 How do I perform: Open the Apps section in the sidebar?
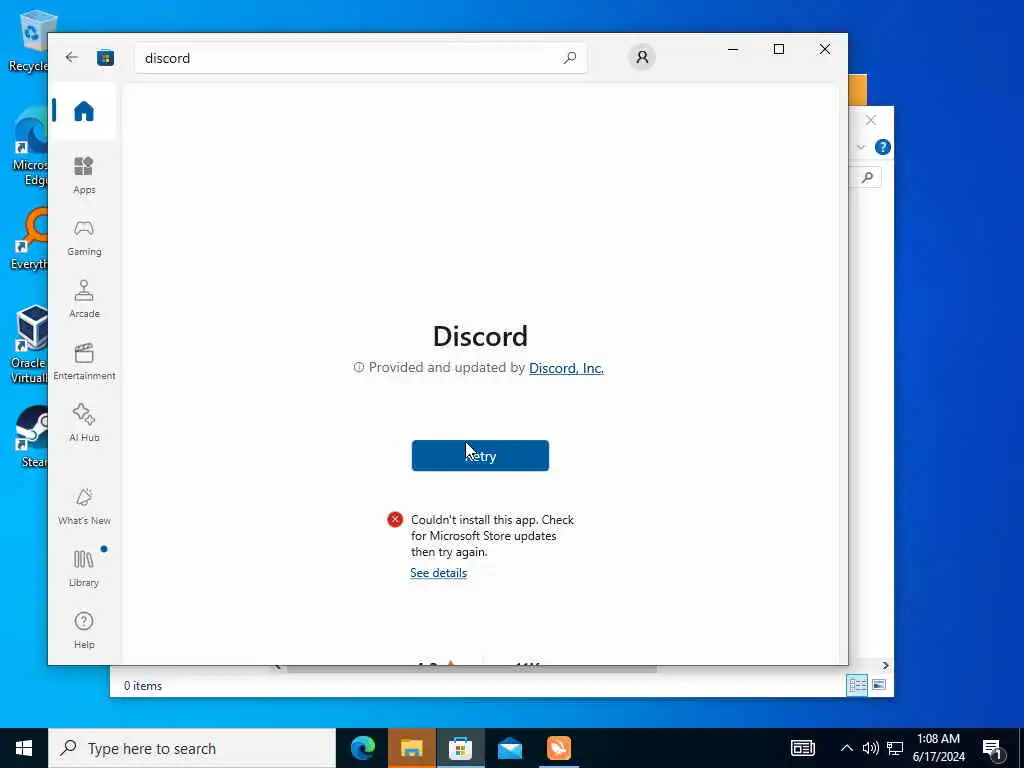pyautogui.click(x=84, y=176)
